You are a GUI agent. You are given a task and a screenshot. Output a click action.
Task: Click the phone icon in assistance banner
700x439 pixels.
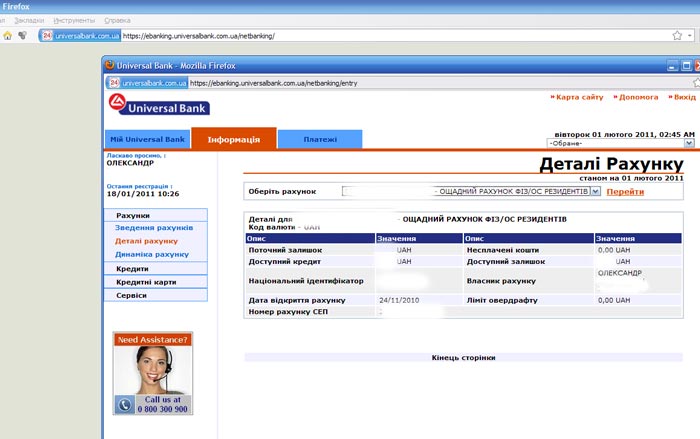(x=125, y=405)
